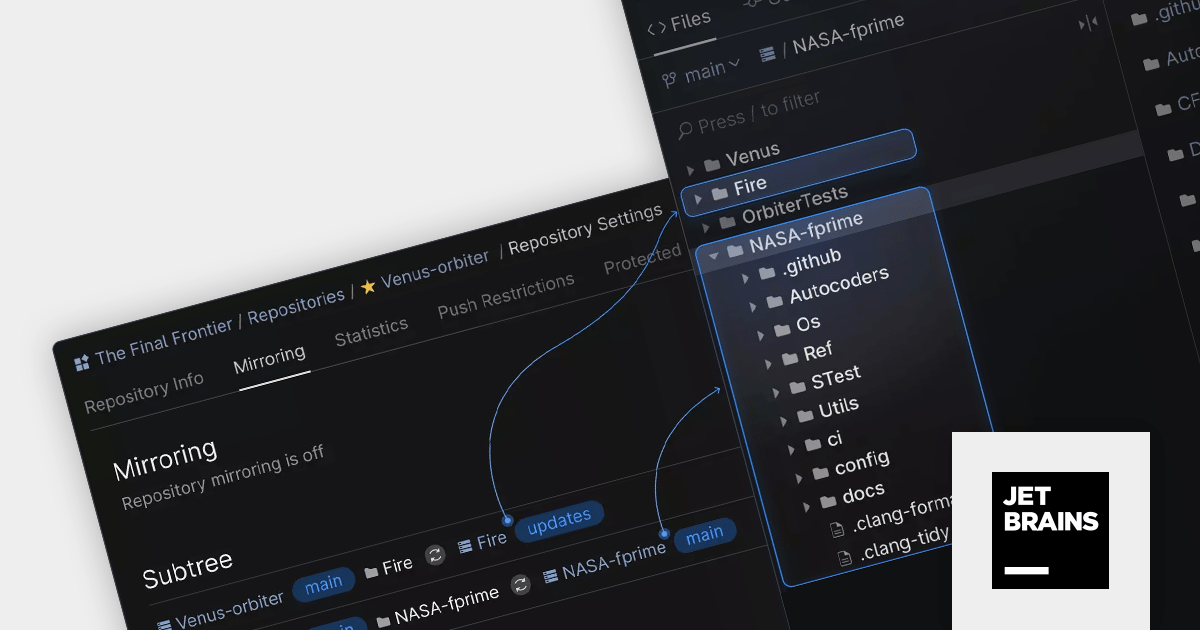Click the repository icon before /NASA-fprime breadcrumb

click(x=767, y=56)
